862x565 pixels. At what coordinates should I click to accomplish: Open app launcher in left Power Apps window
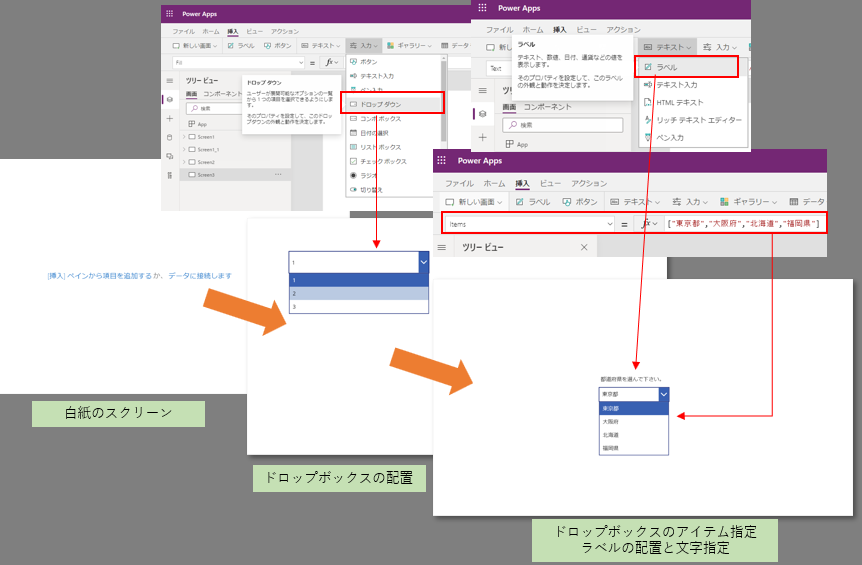click(169, 14)
